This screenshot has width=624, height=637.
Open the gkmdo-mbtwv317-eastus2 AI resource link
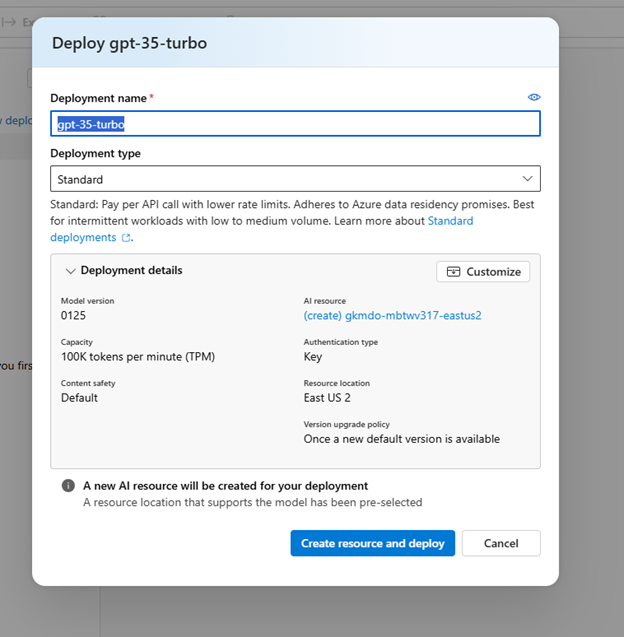click(393, 316)
